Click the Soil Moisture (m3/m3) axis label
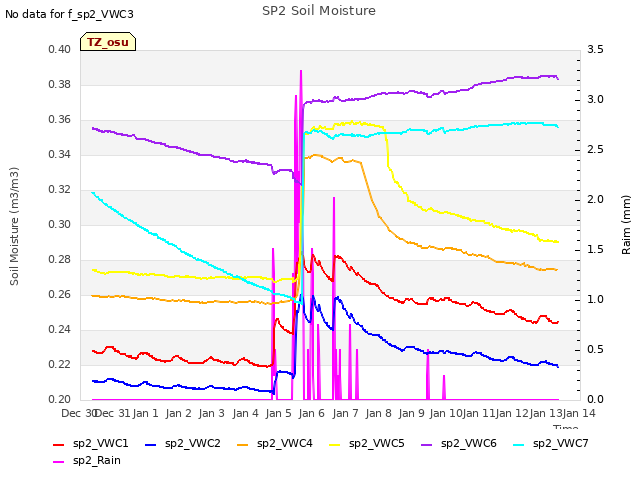The width and height of the screenshot is (640, 480). [x=14, y=226]
